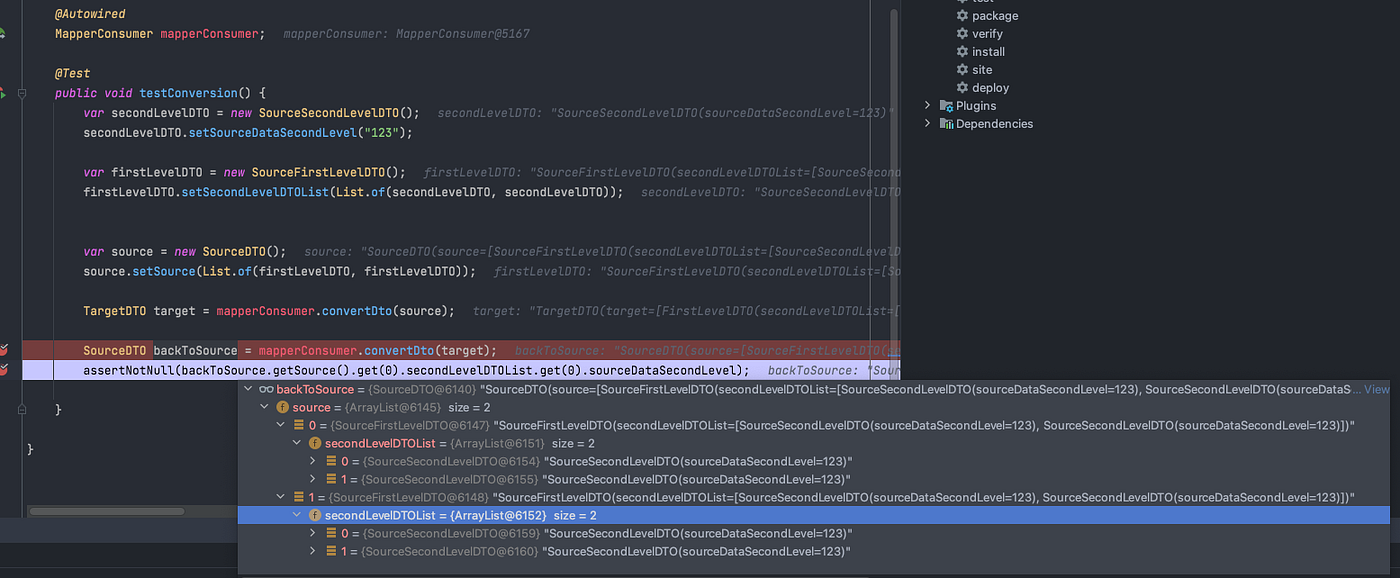Toggle the breakpoint on the assertNotNull line
This screenshot has height=578, width=1400.
[4, 370]
